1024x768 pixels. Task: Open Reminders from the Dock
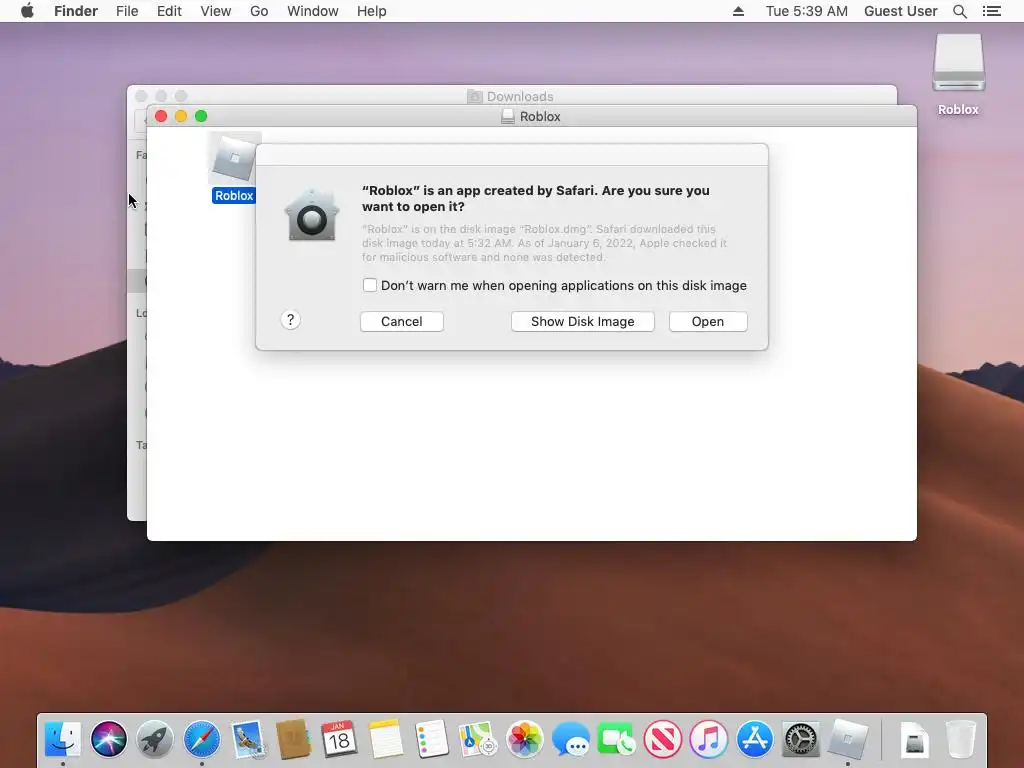(432, 739)
